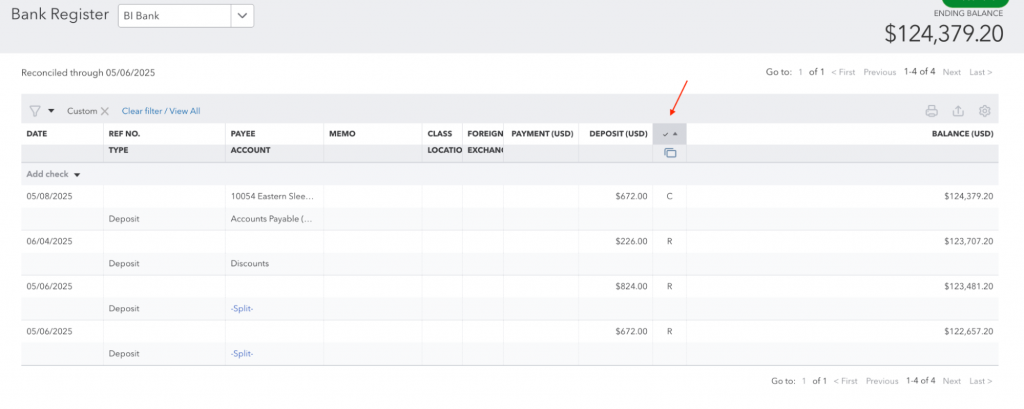The image size is (1024, 409).
Task: Go to Next page at top pagination
Action: (951, 72)
